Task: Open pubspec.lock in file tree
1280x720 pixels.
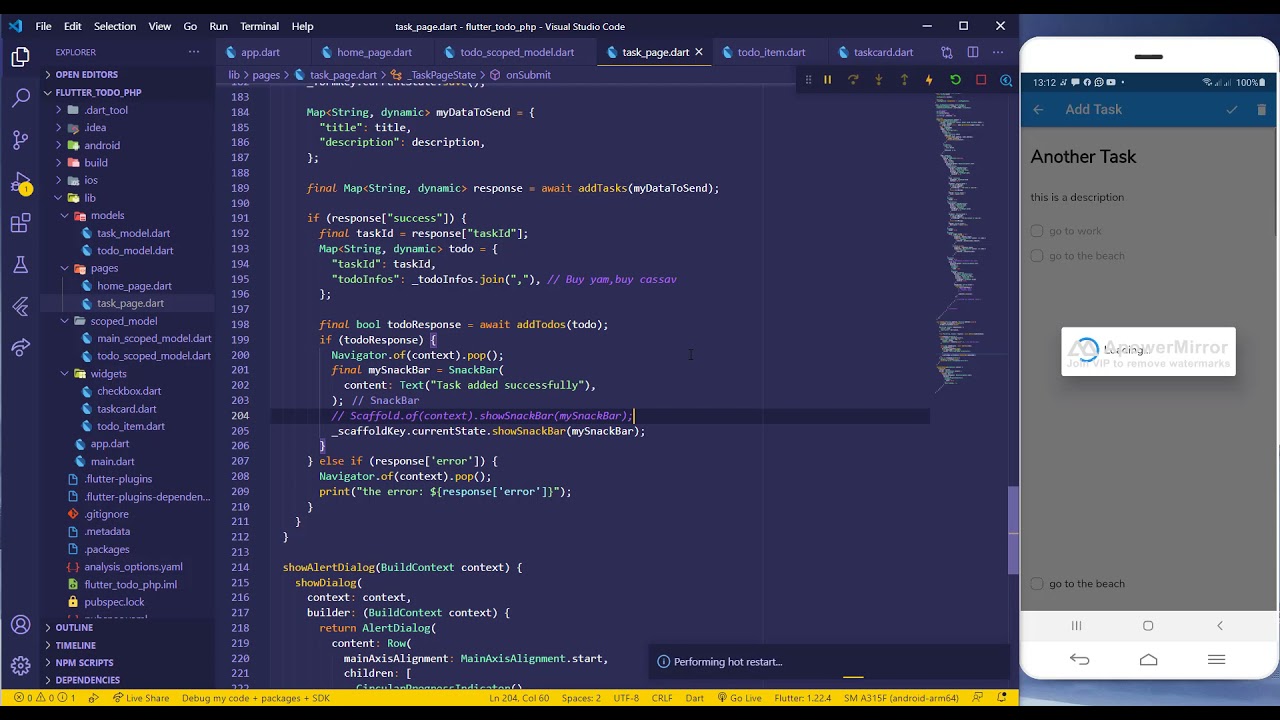Action: click(x=114, y=602)
